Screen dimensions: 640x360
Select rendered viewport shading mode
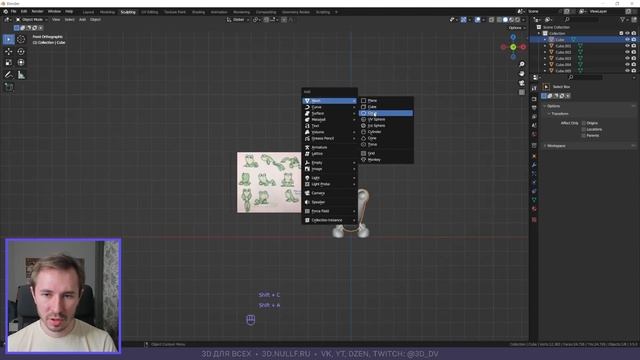coord(518,20)
